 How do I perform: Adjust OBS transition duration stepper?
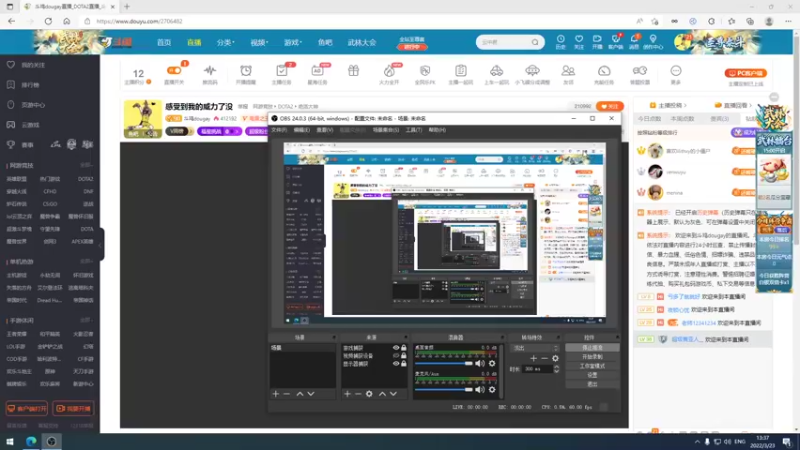556,369
